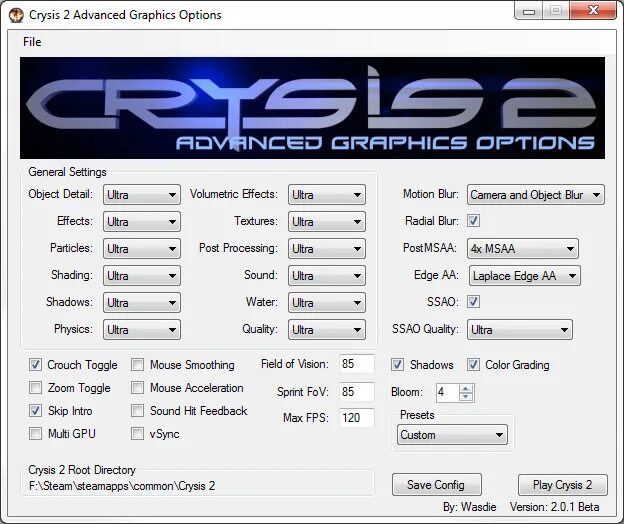Increase Bloom value with up arrow
Screen dimensions: 624x524
point(466,389)
